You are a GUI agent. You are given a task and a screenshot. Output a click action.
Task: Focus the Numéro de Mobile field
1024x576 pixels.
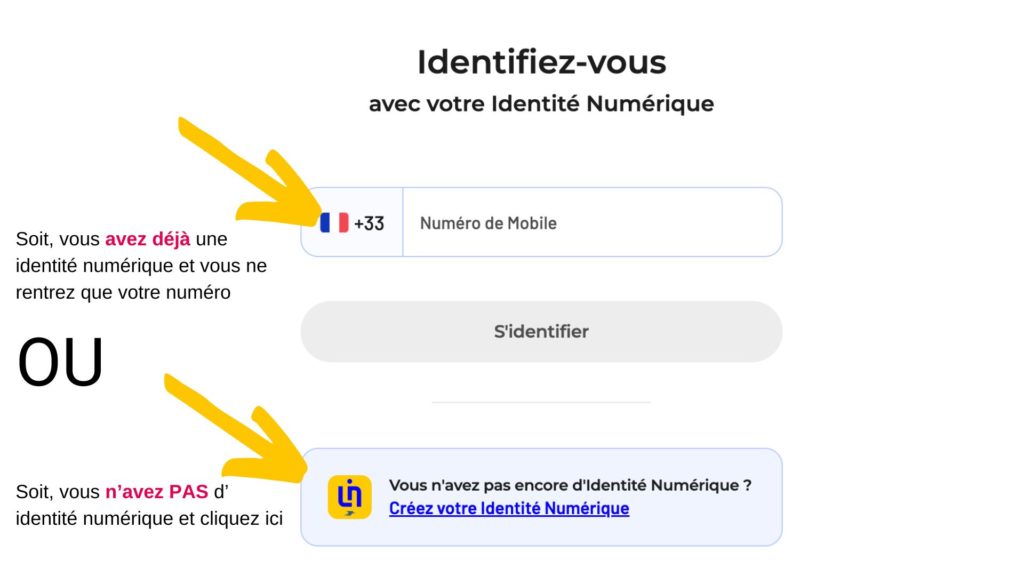pos(592,223)
